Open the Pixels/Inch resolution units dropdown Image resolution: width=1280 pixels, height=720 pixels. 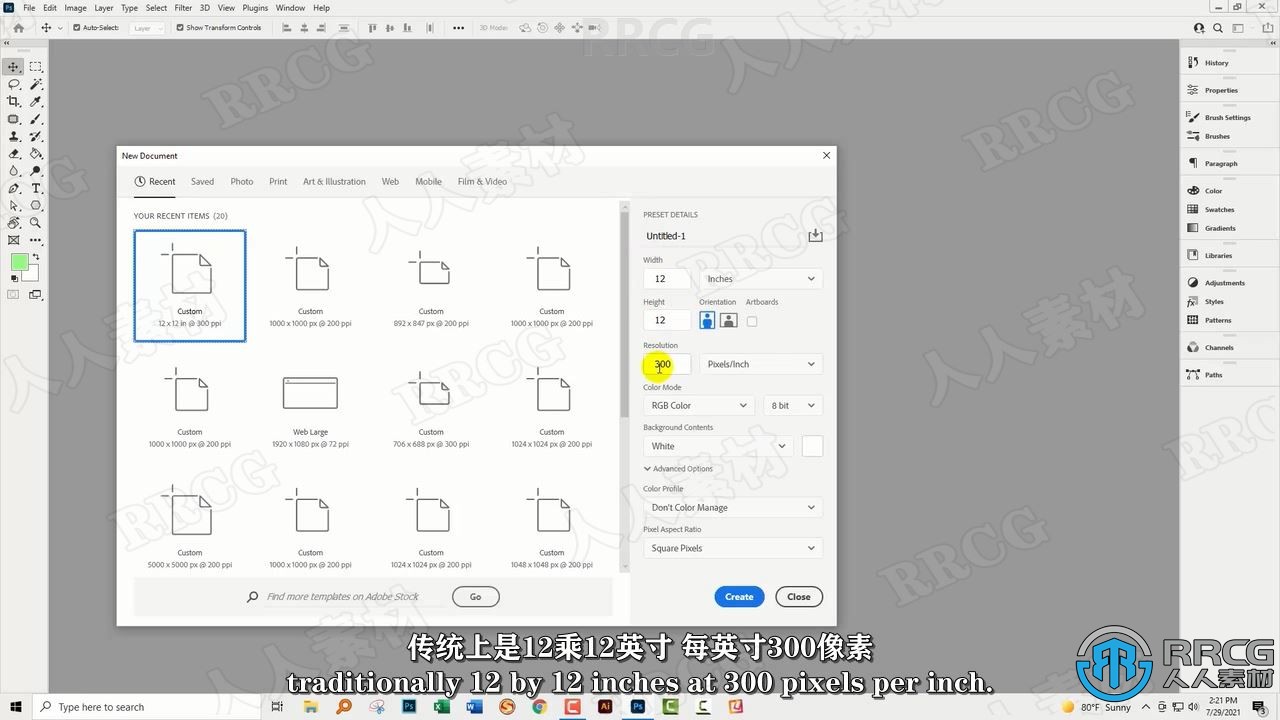(x=761, y=364)
